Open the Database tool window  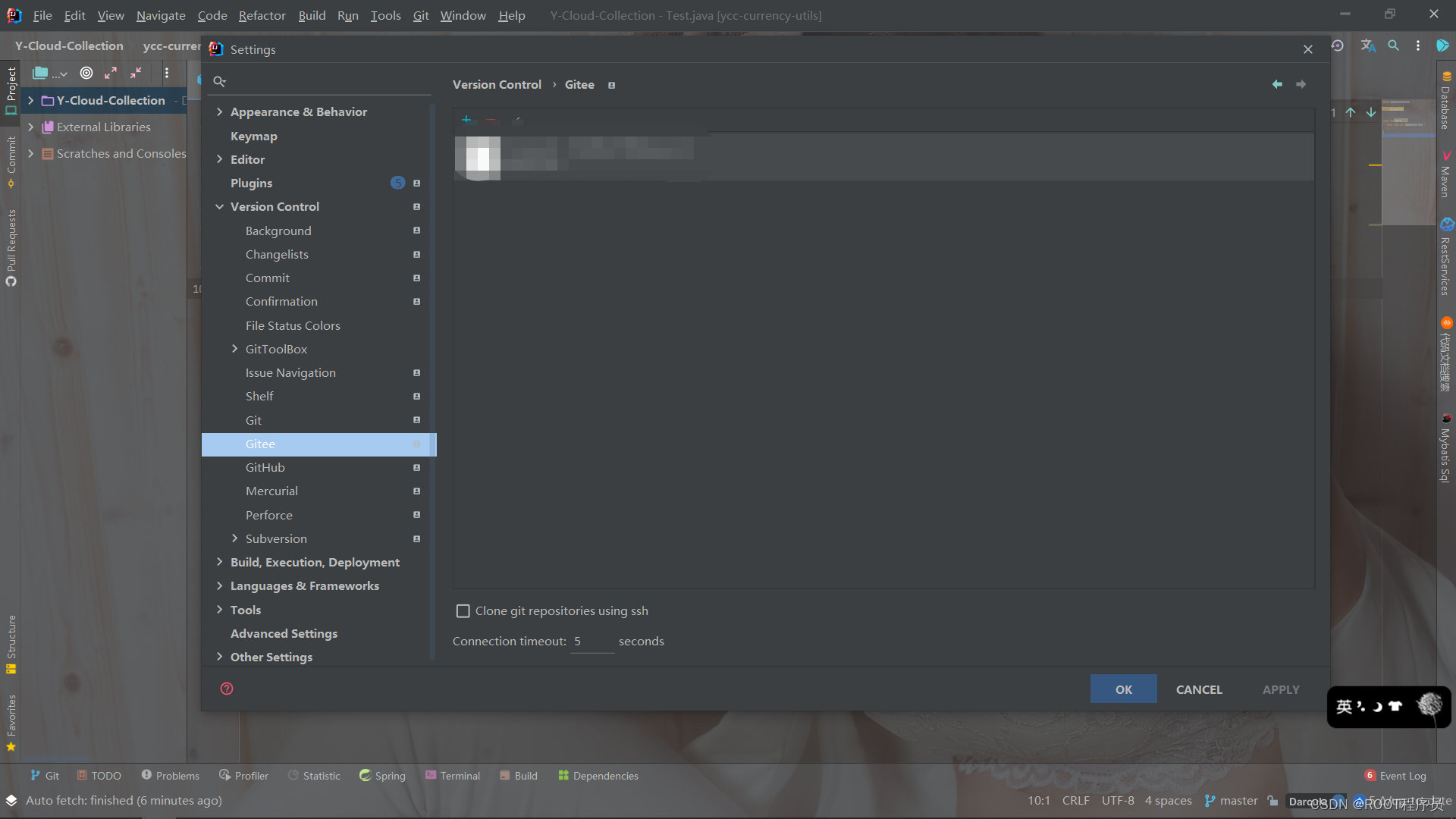pyautogui.click(x=1446, y=100)
